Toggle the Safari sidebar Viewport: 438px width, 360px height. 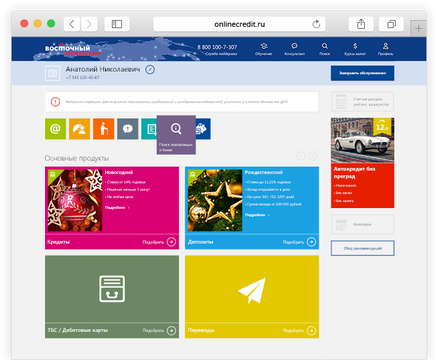pos(117,24)
